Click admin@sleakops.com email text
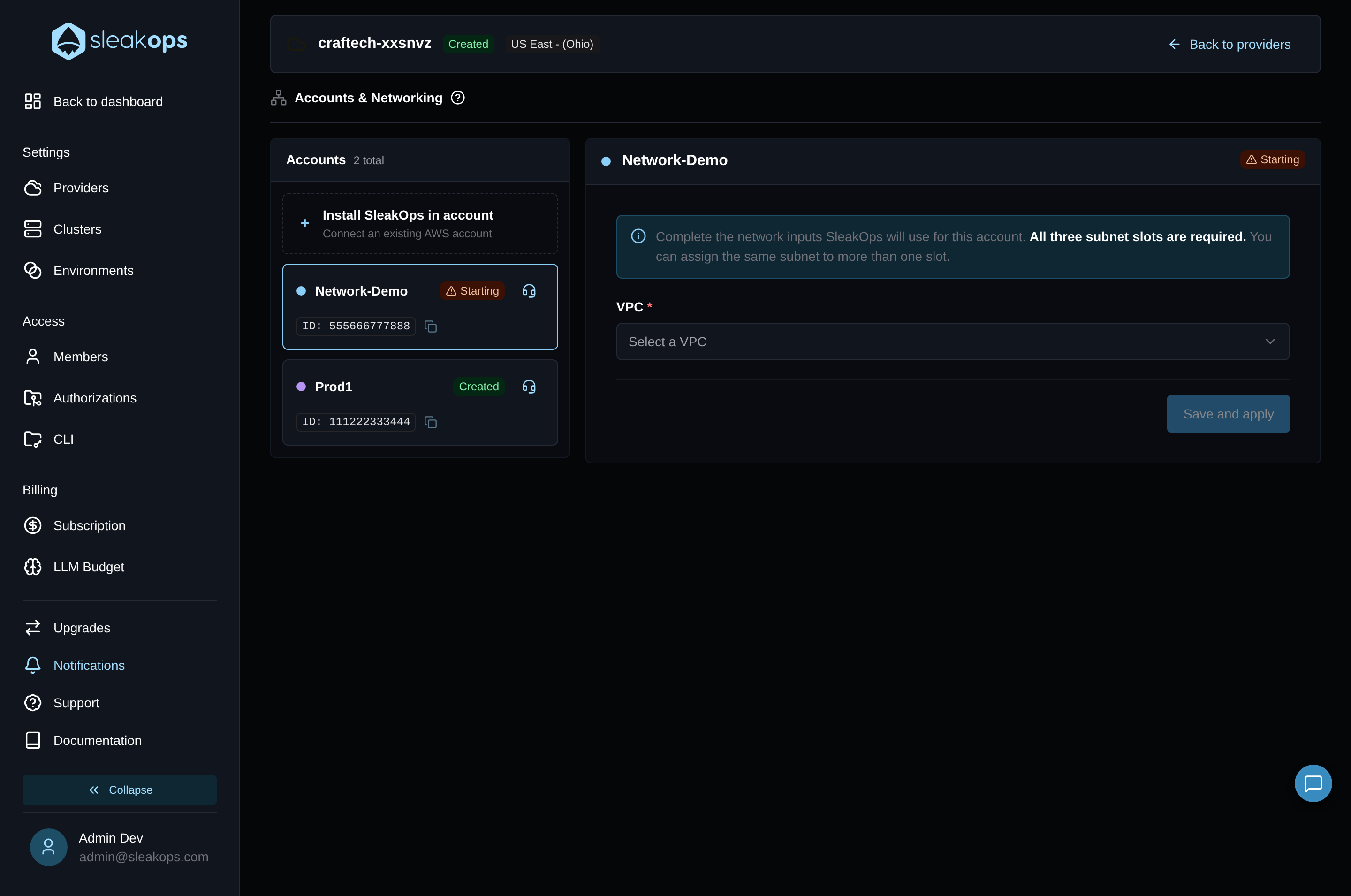 144,857
